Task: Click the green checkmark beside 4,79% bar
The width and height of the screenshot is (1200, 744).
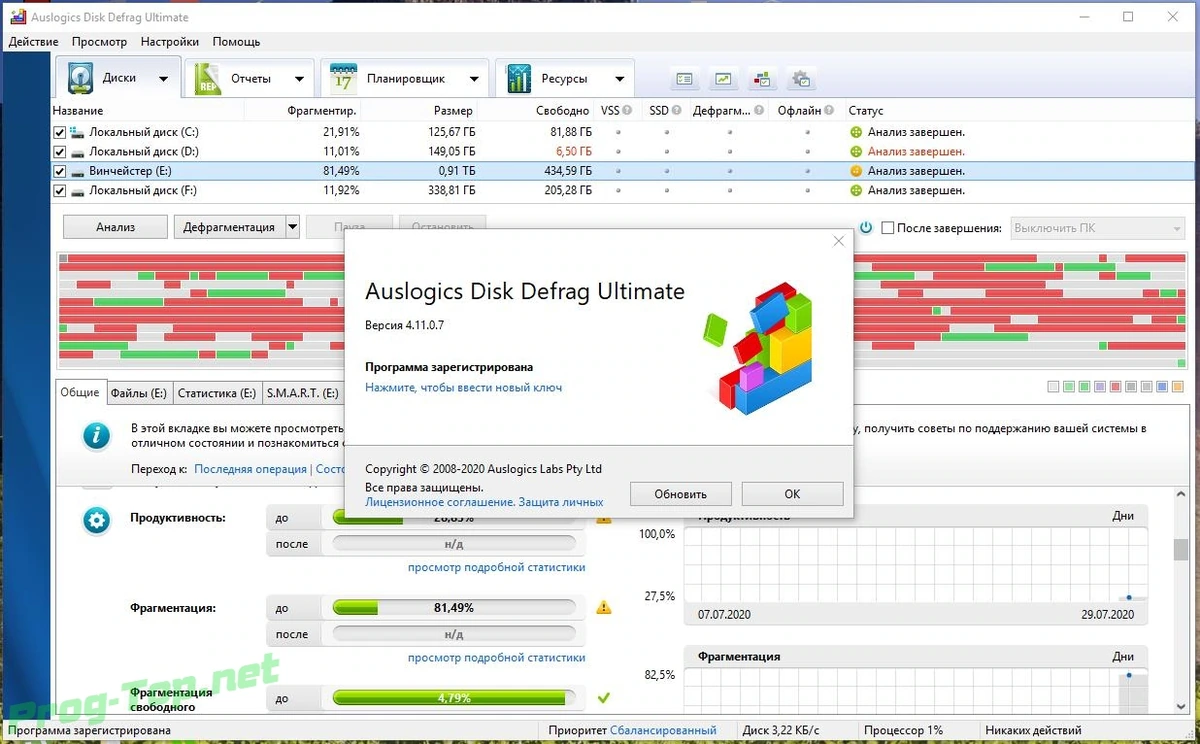Action: [x=603, y=697]
